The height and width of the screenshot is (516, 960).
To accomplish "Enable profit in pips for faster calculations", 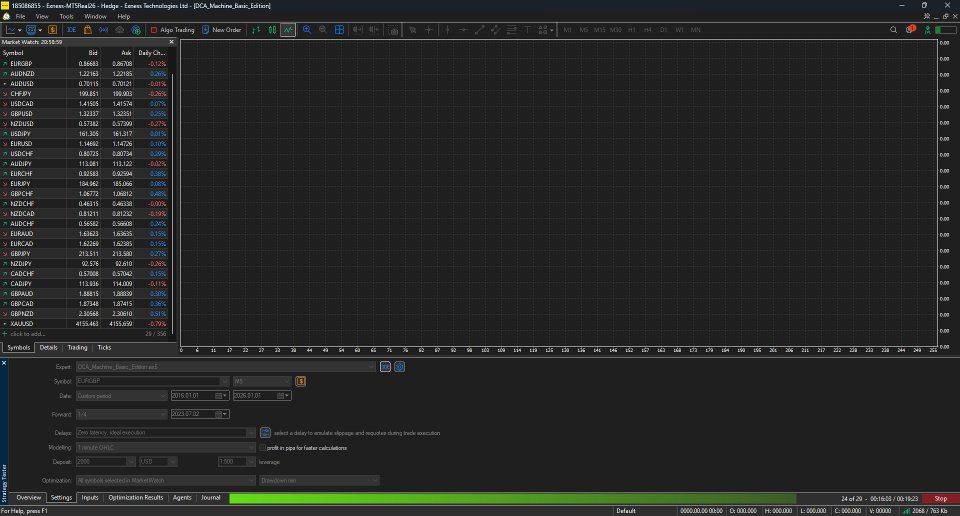I will pos(263,447).
